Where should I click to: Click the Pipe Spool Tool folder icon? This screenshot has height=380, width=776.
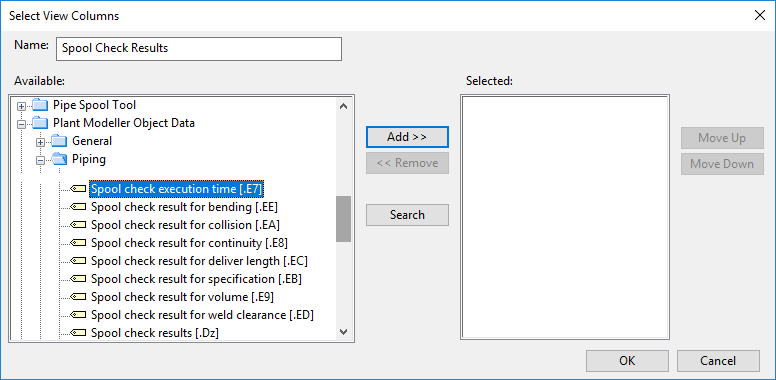[x=41, y=105]
